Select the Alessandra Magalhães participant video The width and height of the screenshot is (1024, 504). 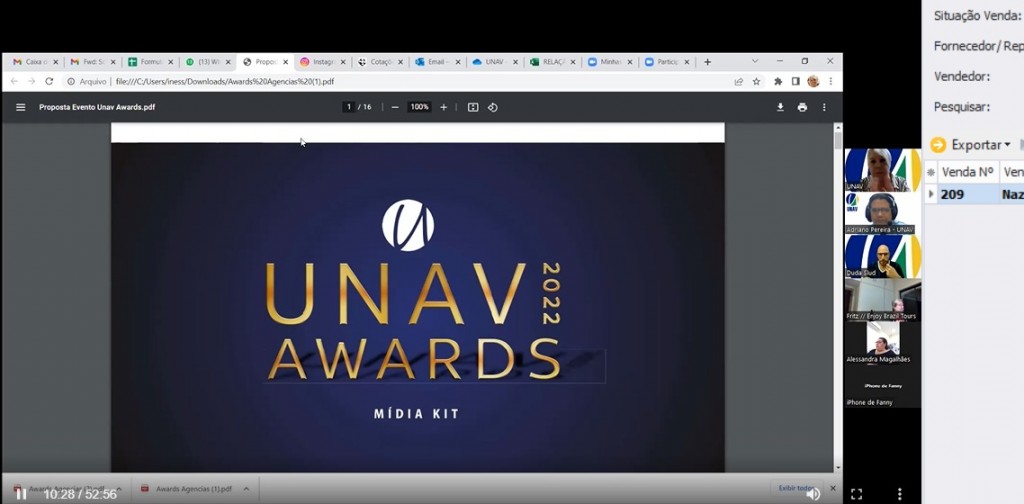pyautogui.click(x=882, y=343)
